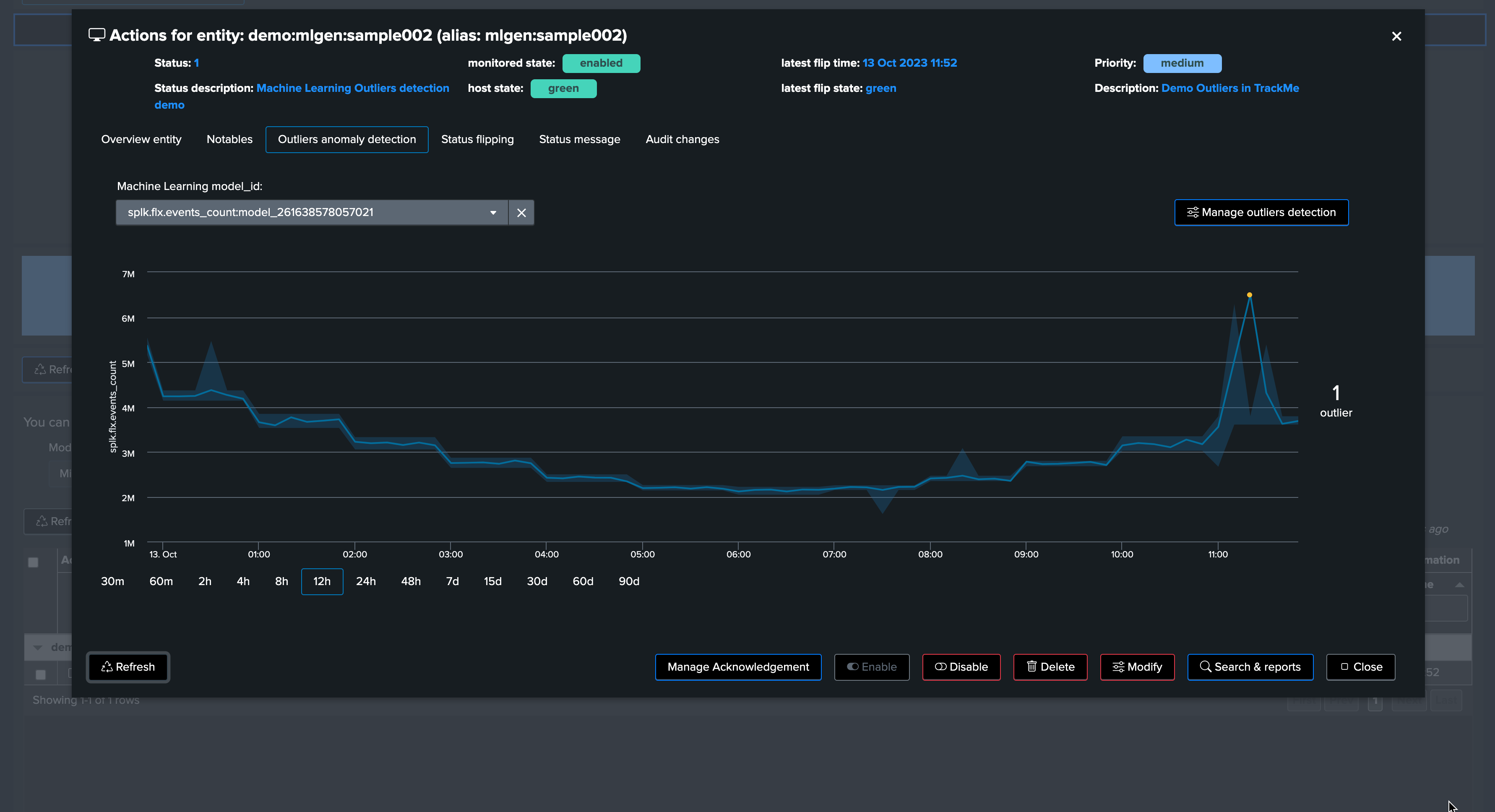
Task: Open the Overview entity tab
Action: click(x=141, y=139)
